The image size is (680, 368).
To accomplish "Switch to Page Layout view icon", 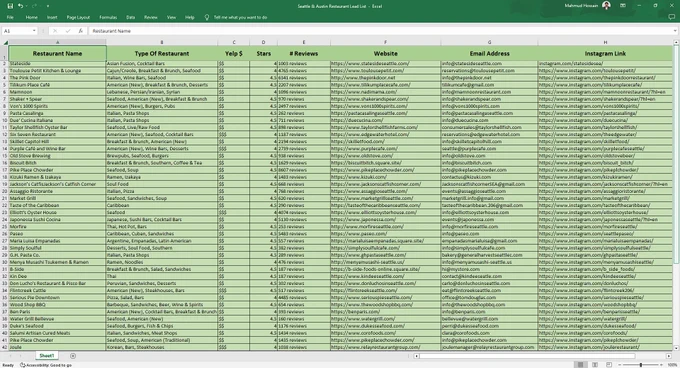I will point(595,365).
